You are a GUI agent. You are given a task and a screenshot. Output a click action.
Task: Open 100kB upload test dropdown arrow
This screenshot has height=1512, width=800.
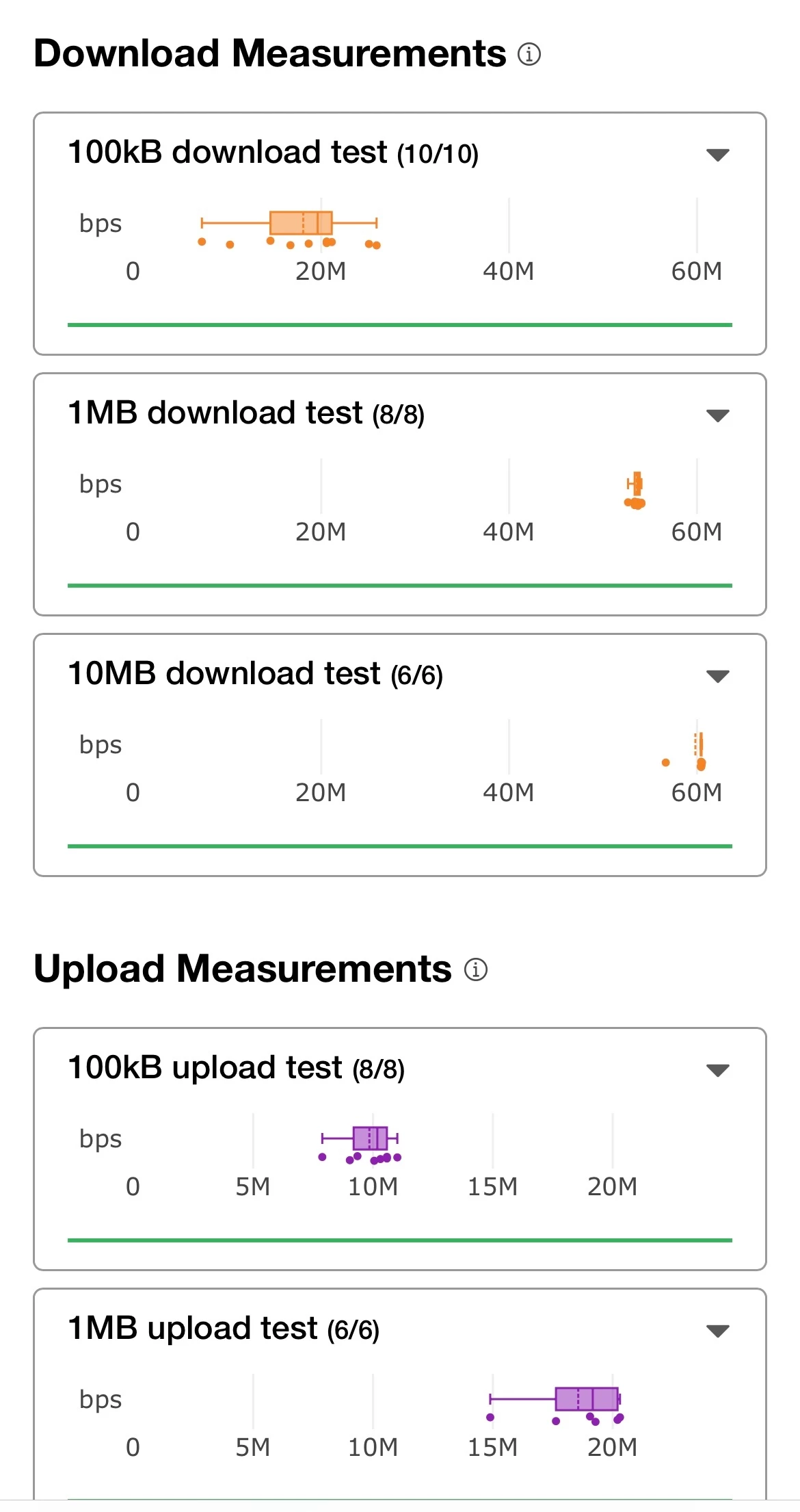[717, 1070]
